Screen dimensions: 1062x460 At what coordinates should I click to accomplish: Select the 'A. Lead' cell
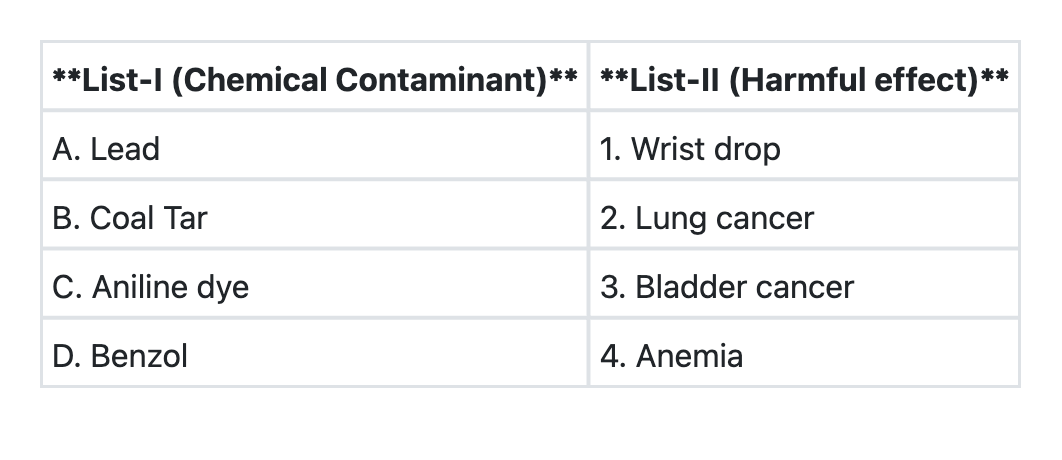[x=314, y=149]
